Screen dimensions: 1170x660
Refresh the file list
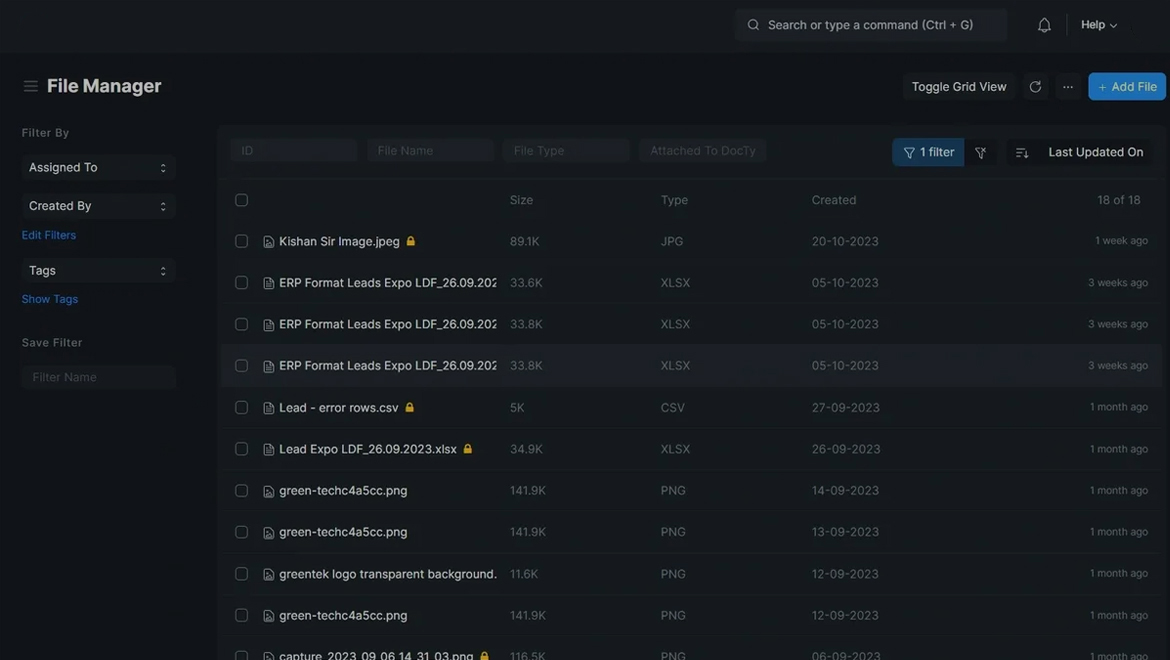[1035, 87]
